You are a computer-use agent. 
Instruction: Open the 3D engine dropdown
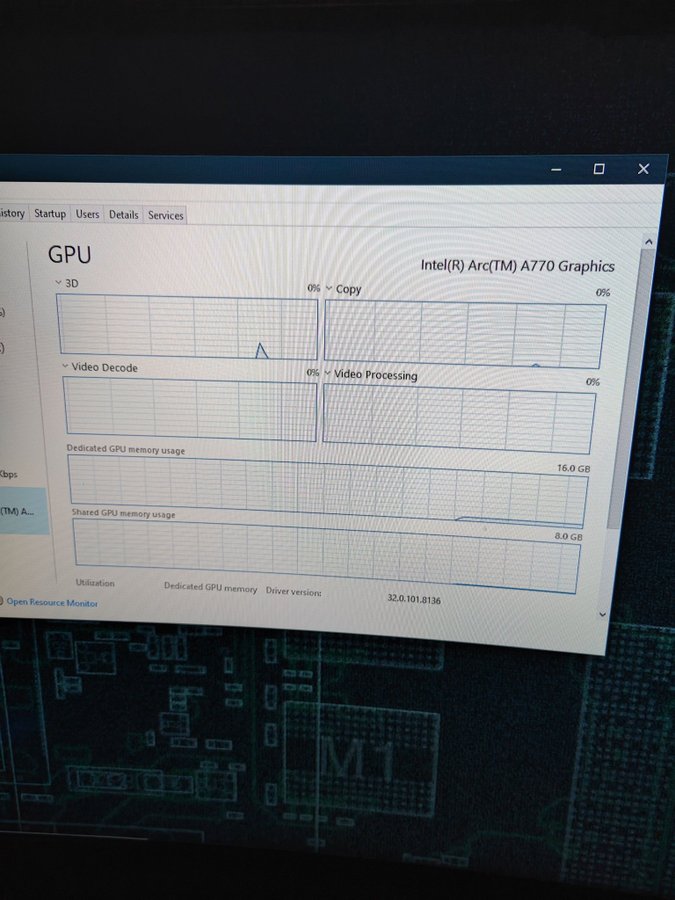coord(59,284)
